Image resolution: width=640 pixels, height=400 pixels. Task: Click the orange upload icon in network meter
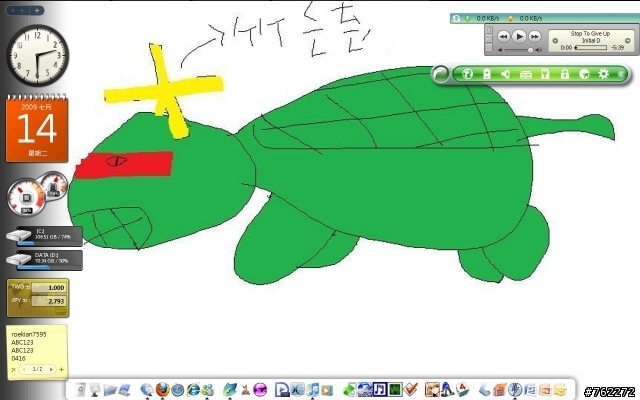point(510,18)
